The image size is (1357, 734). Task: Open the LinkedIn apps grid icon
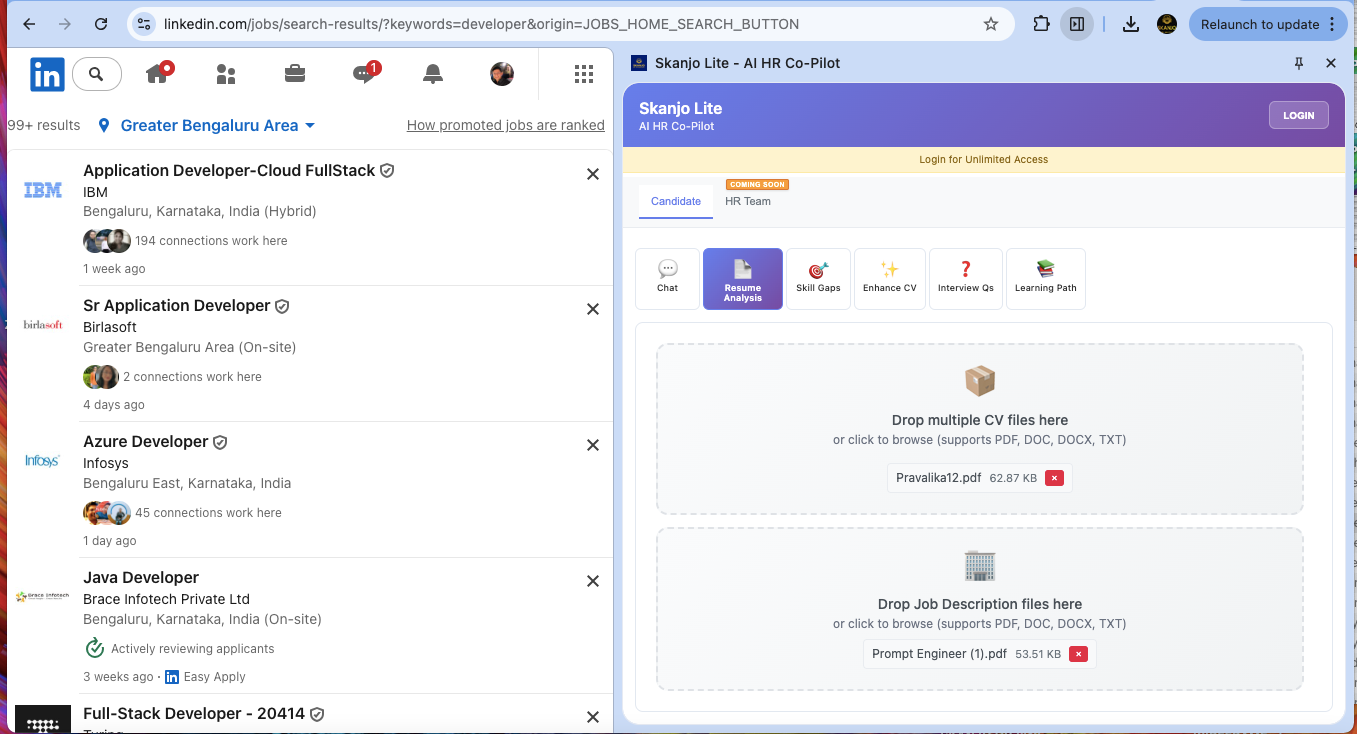(584, 74)
